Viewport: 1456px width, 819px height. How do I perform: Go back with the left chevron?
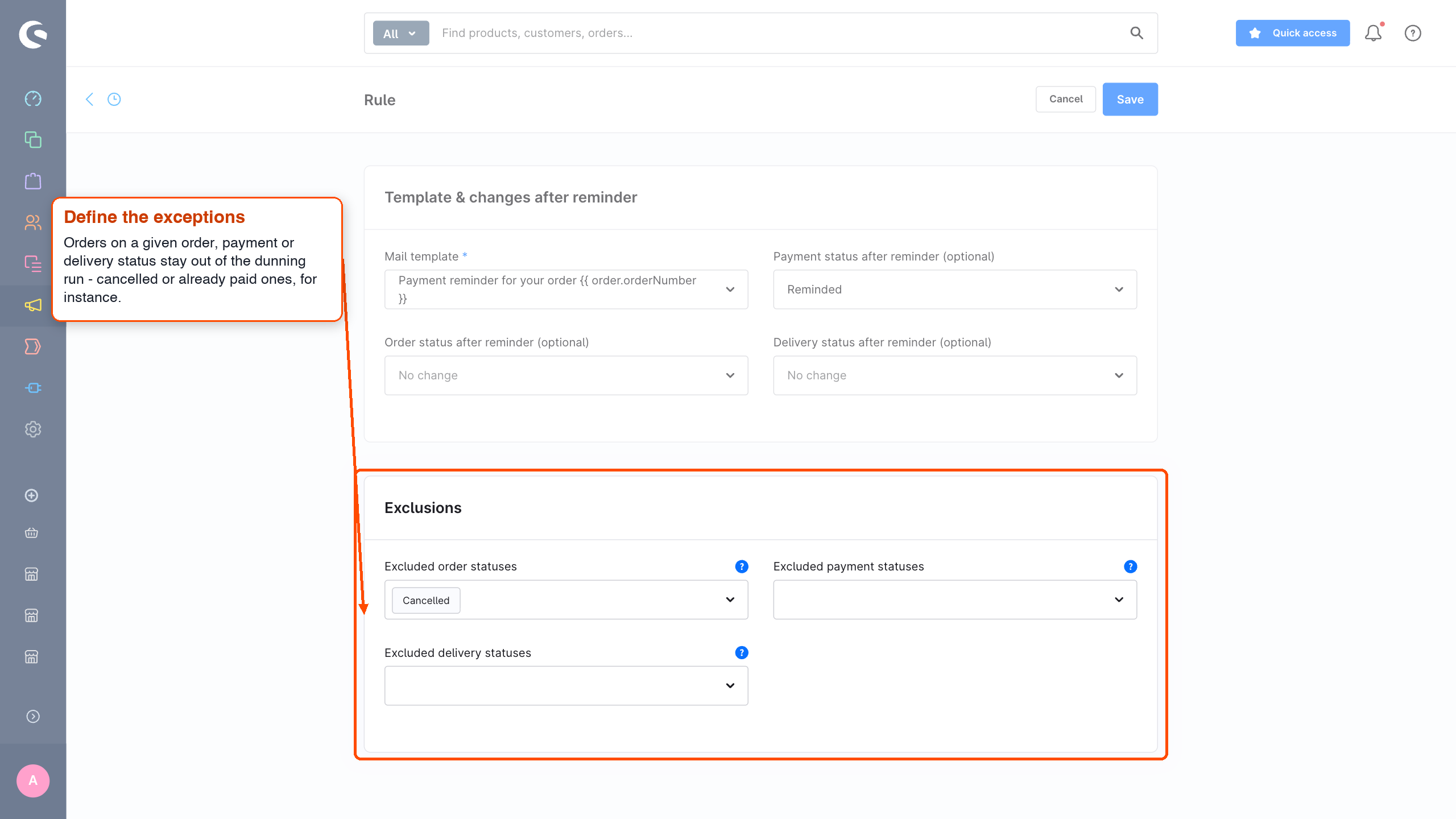coord(89,100)
